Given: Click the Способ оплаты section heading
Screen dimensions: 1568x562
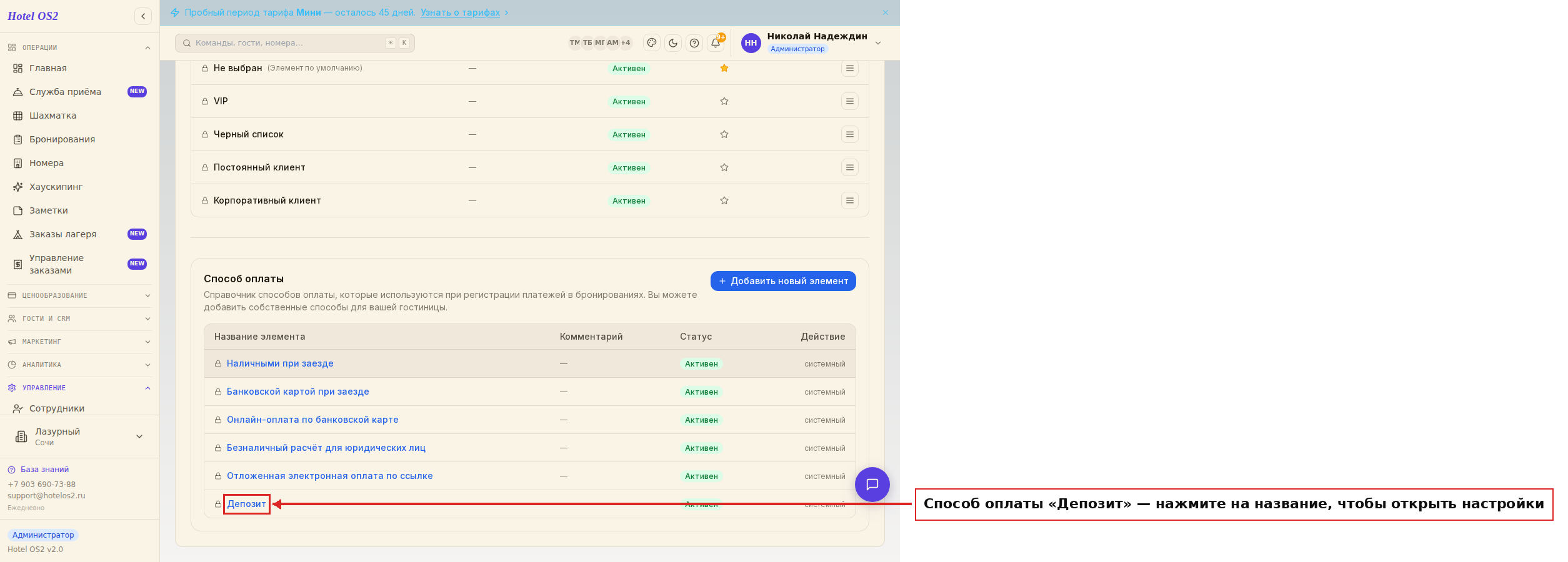Looking at the screenshot, I should coord(244,279).
